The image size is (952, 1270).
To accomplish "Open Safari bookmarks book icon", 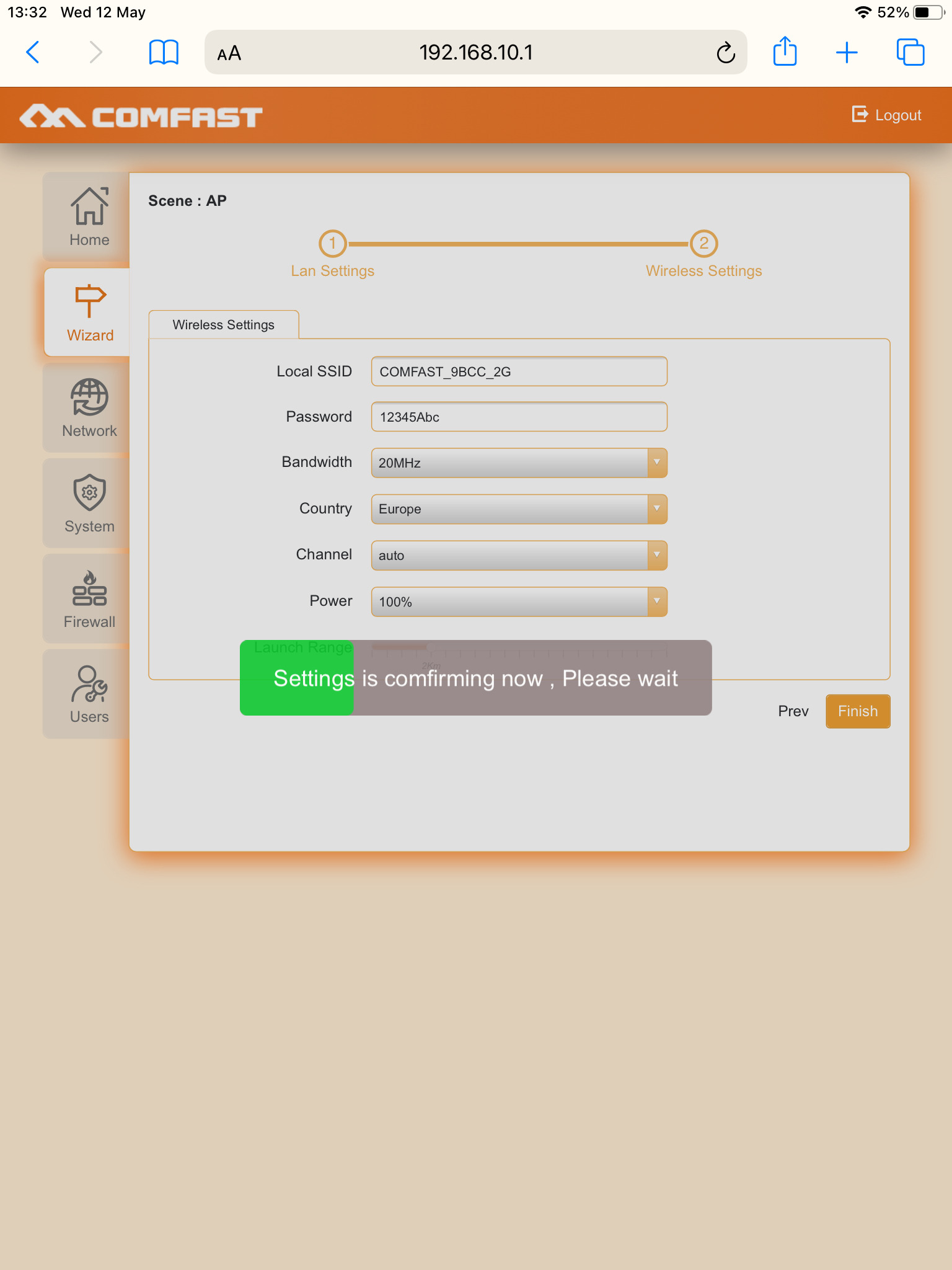I will click(164, 52).
